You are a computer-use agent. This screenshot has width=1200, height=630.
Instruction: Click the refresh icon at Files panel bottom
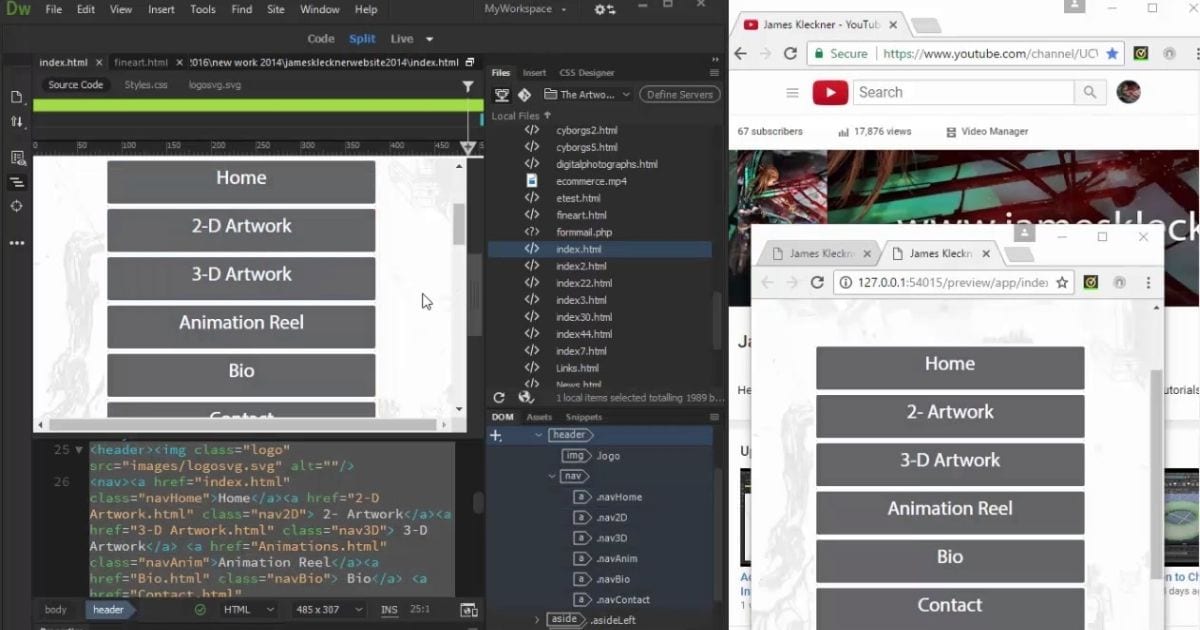tap(499, 397)
